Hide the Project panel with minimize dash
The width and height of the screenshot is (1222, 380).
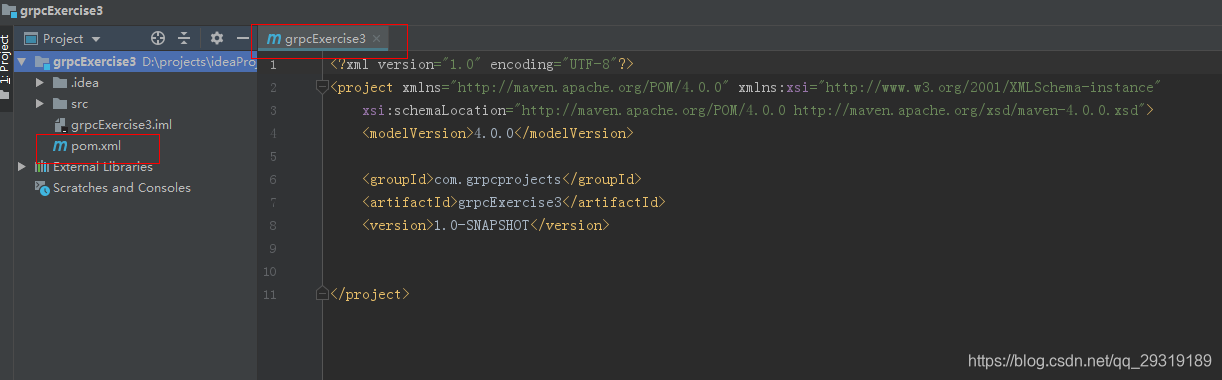243,38
